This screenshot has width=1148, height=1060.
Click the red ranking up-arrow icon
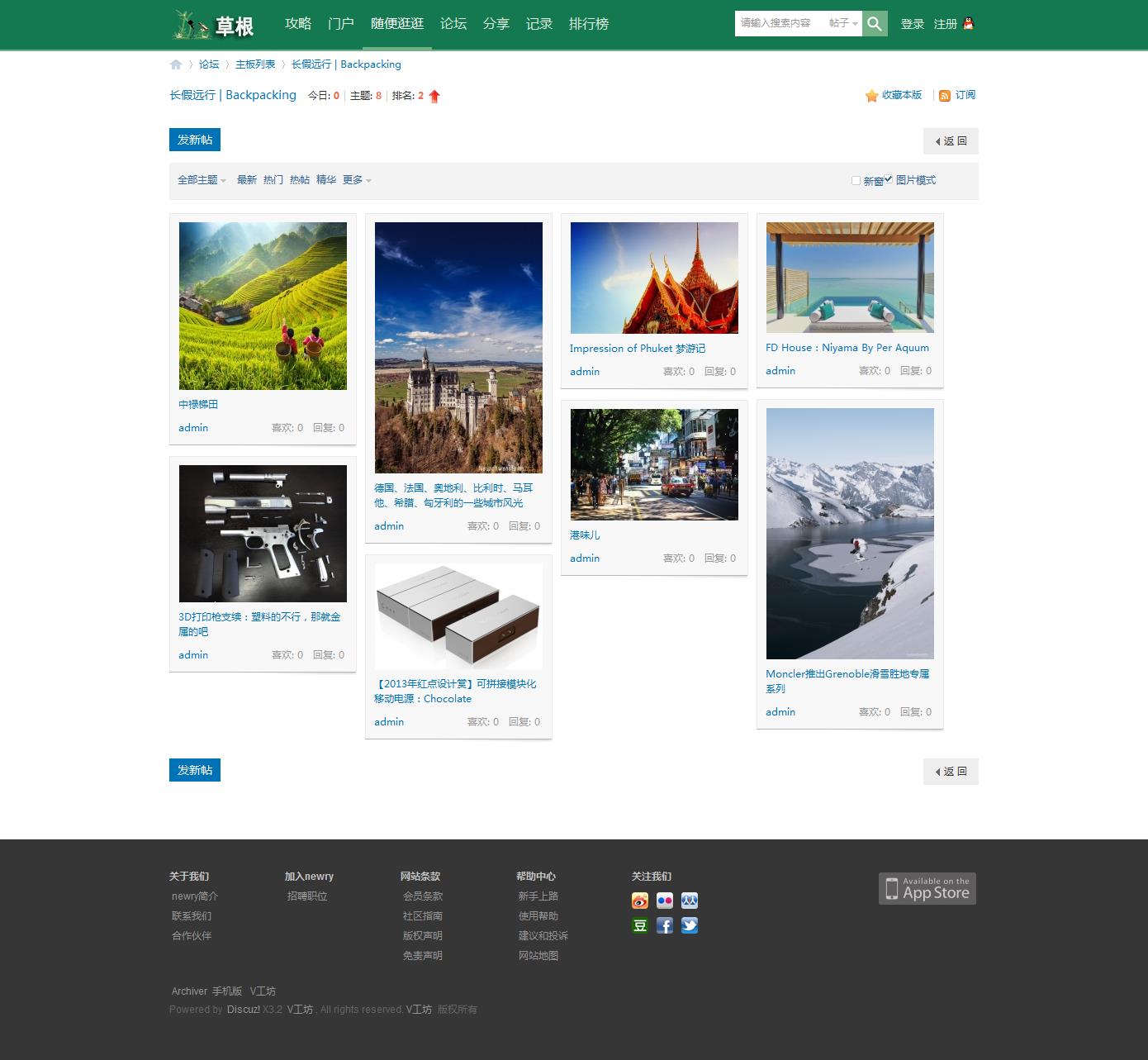(434, 96)
